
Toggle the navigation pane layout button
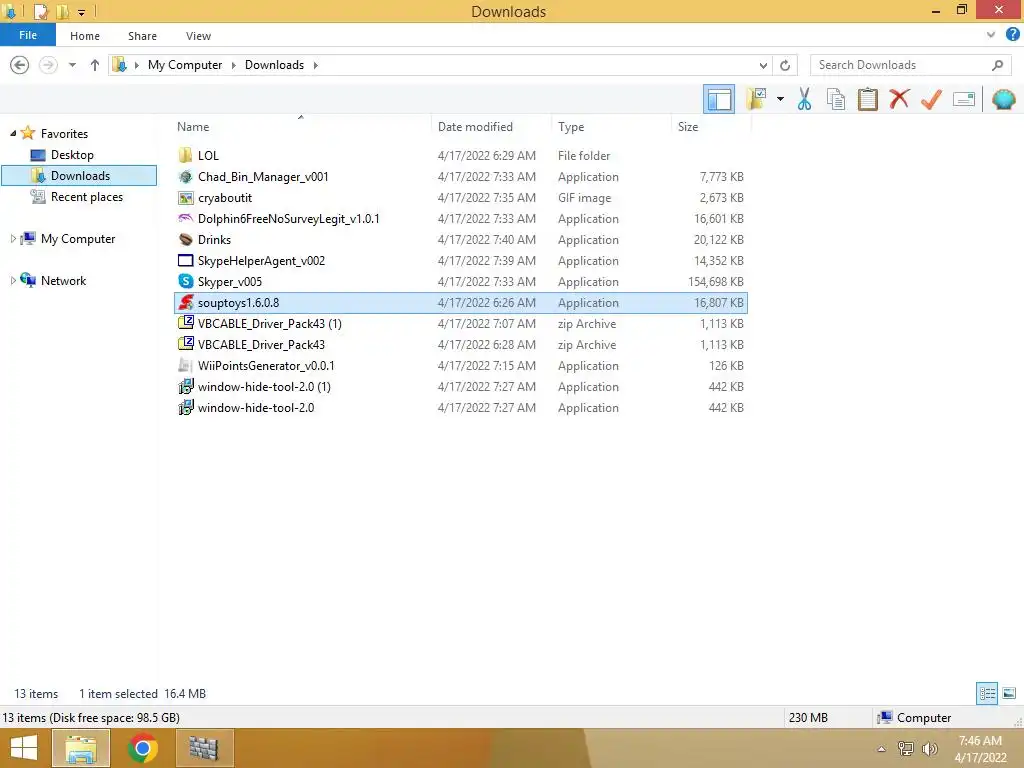click(718, 99)
